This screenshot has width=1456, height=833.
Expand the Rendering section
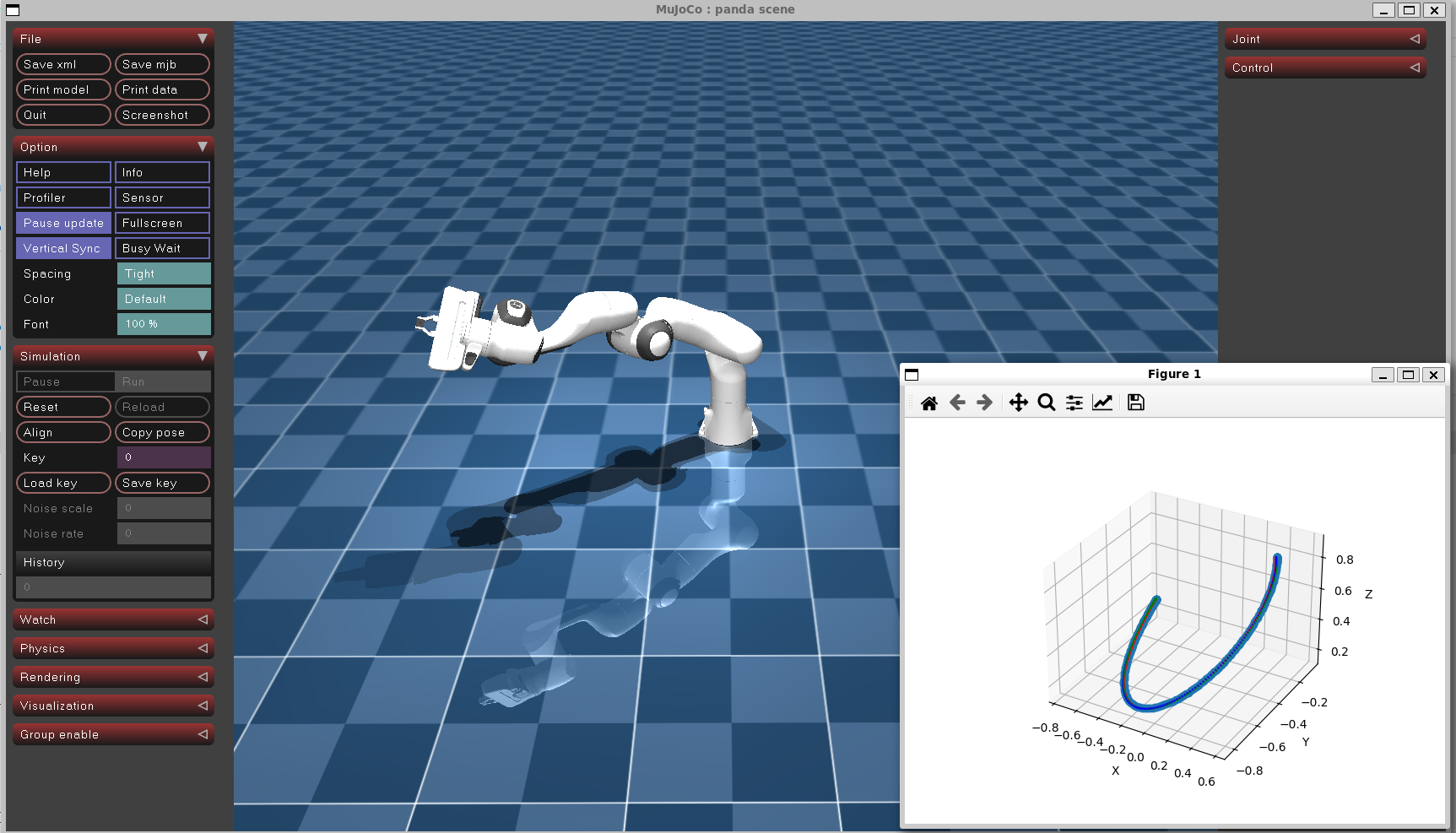(113, 677)
